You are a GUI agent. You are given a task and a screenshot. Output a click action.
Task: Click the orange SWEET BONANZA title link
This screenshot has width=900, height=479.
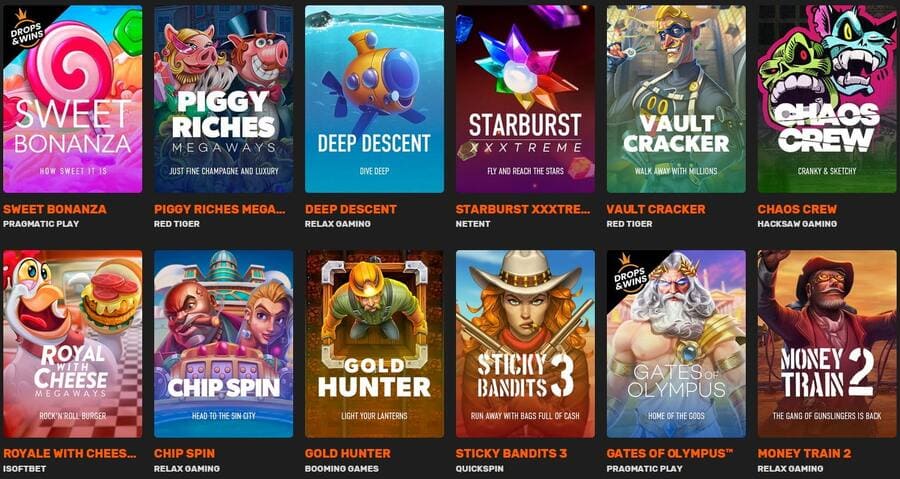[x=55, y=209]
